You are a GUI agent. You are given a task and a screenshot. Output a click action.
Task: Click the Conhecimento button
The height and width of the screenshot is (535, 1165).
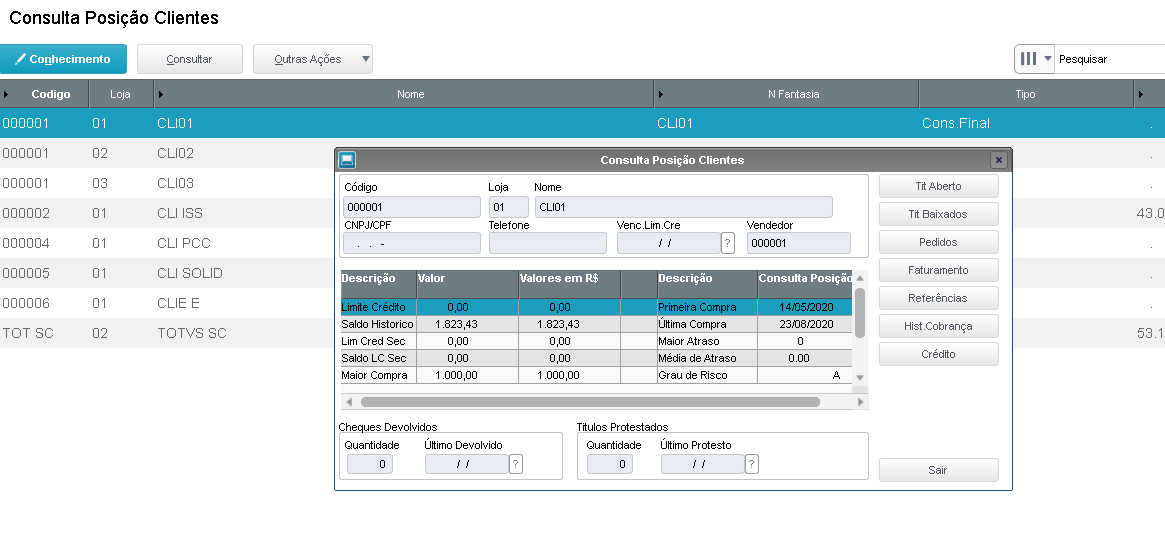[x=63, y=59]
